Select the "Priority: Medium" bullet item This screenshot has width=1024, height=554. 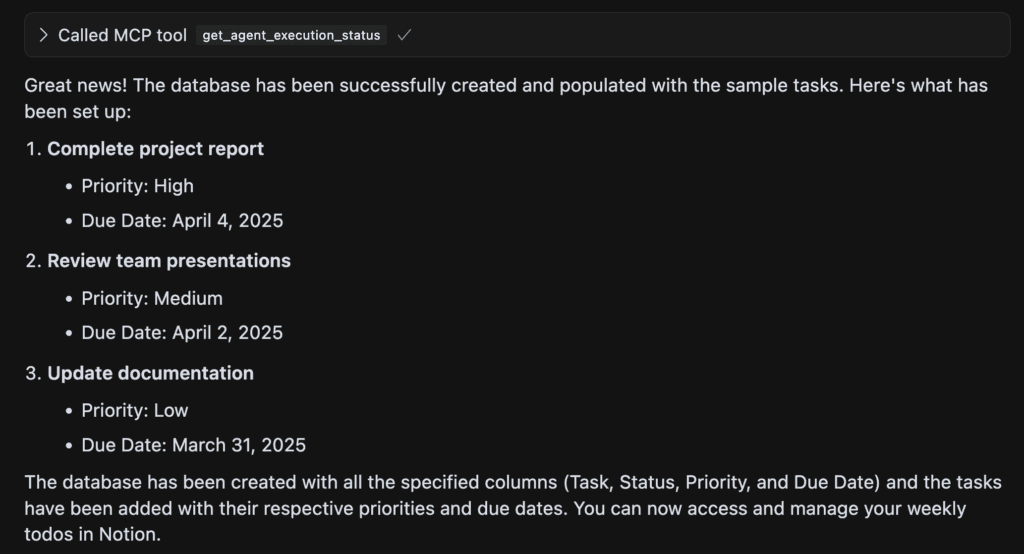[x=152, y=298]
